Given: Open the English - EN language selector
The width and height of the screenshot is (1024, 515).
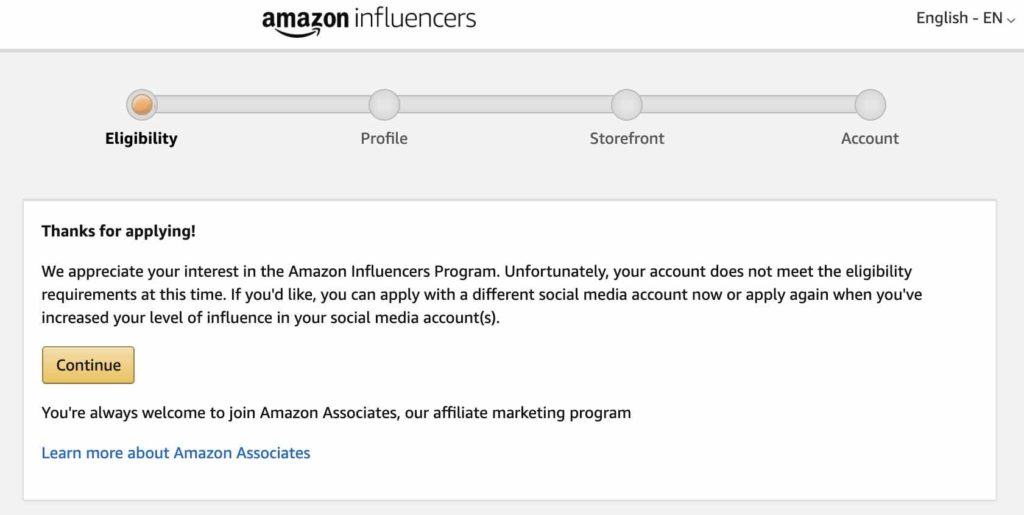Looking at the screenshot, I should [966, 18].
